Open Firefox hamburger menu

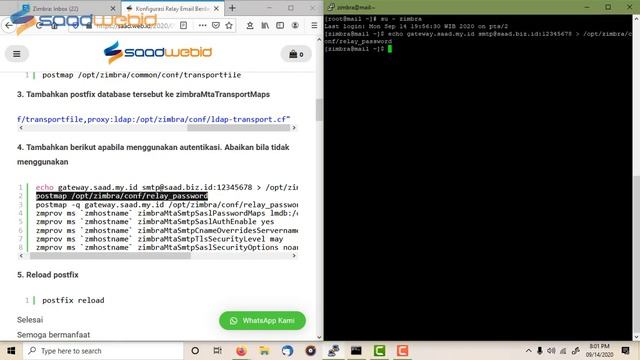point(314,25)
